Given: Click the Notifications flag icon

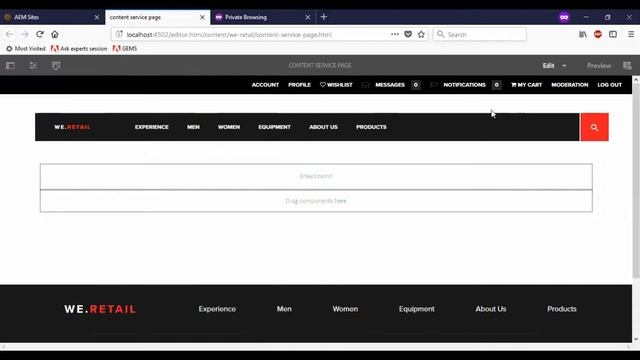Looking at the screenshot, I should (434, 85).
